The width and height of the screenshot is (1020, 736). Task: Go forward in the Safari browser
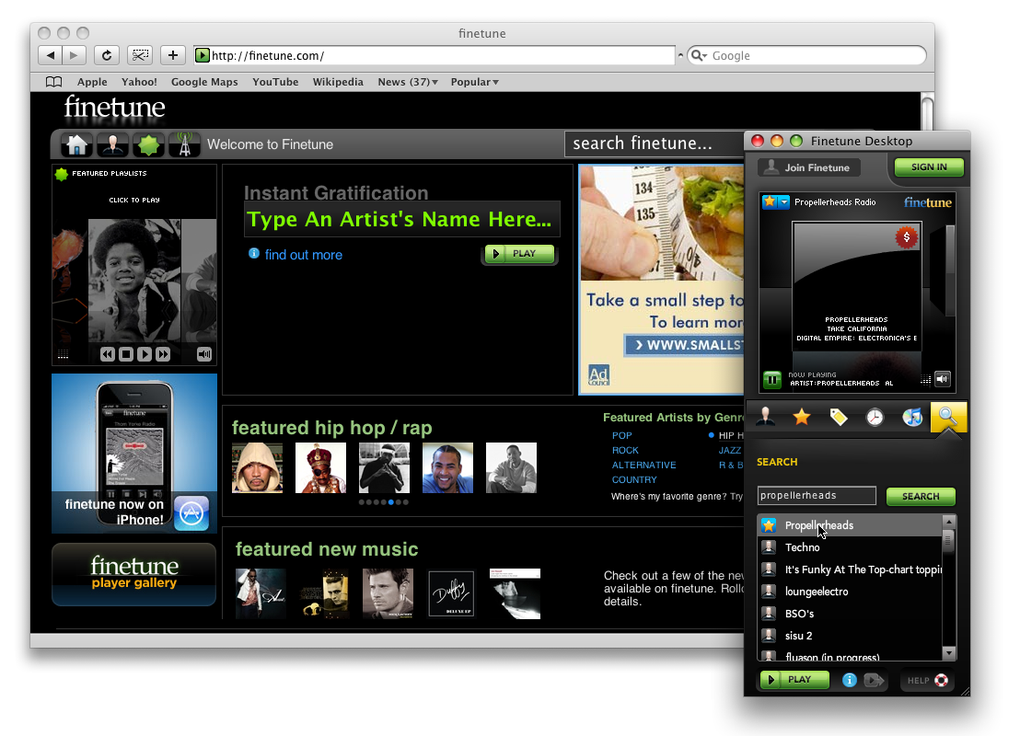pyautogui.click(x=74, y=55)
